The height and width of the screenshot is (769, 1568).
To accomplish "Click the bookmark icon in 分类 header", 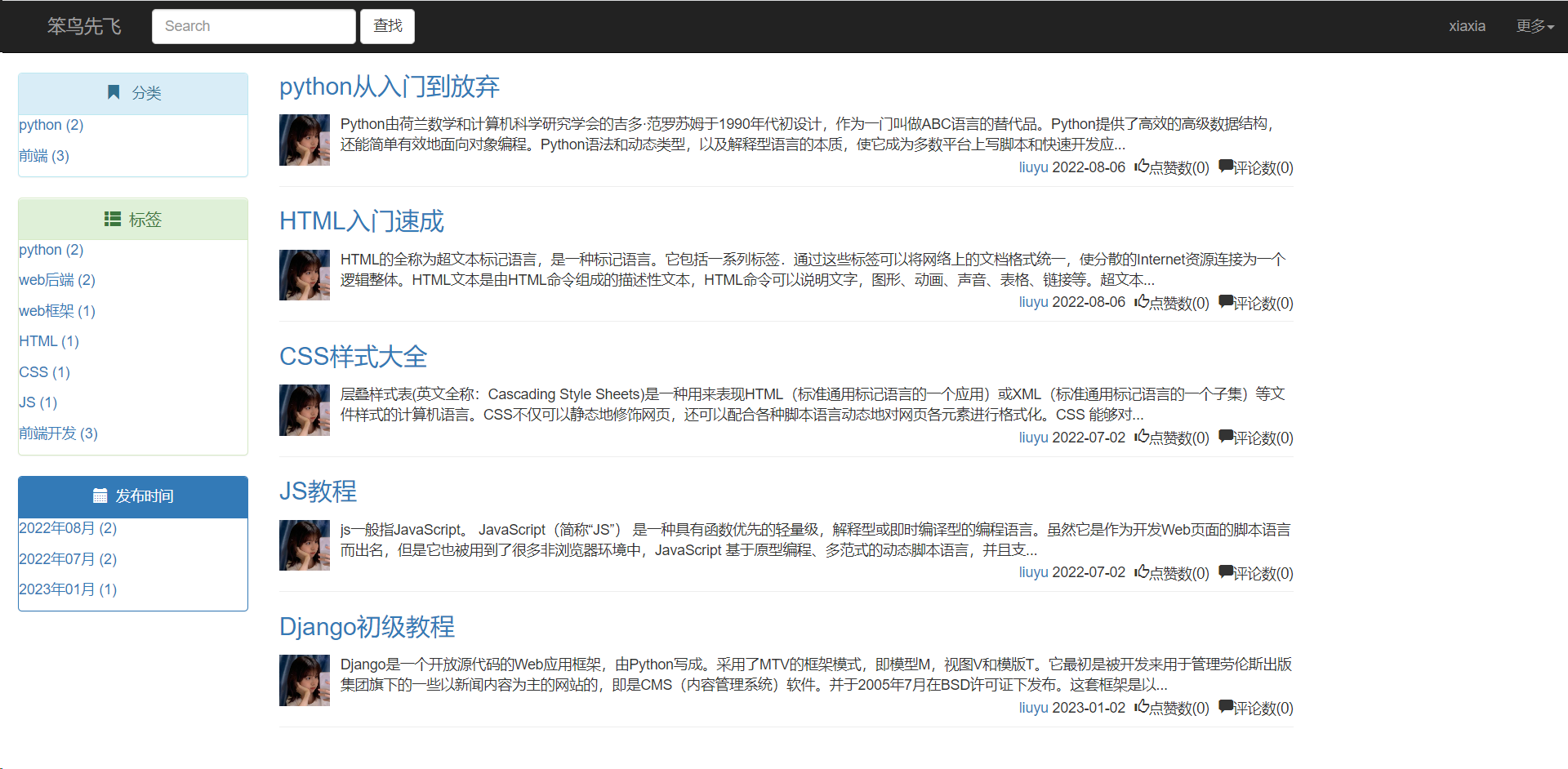I will [x=114, y=92].
